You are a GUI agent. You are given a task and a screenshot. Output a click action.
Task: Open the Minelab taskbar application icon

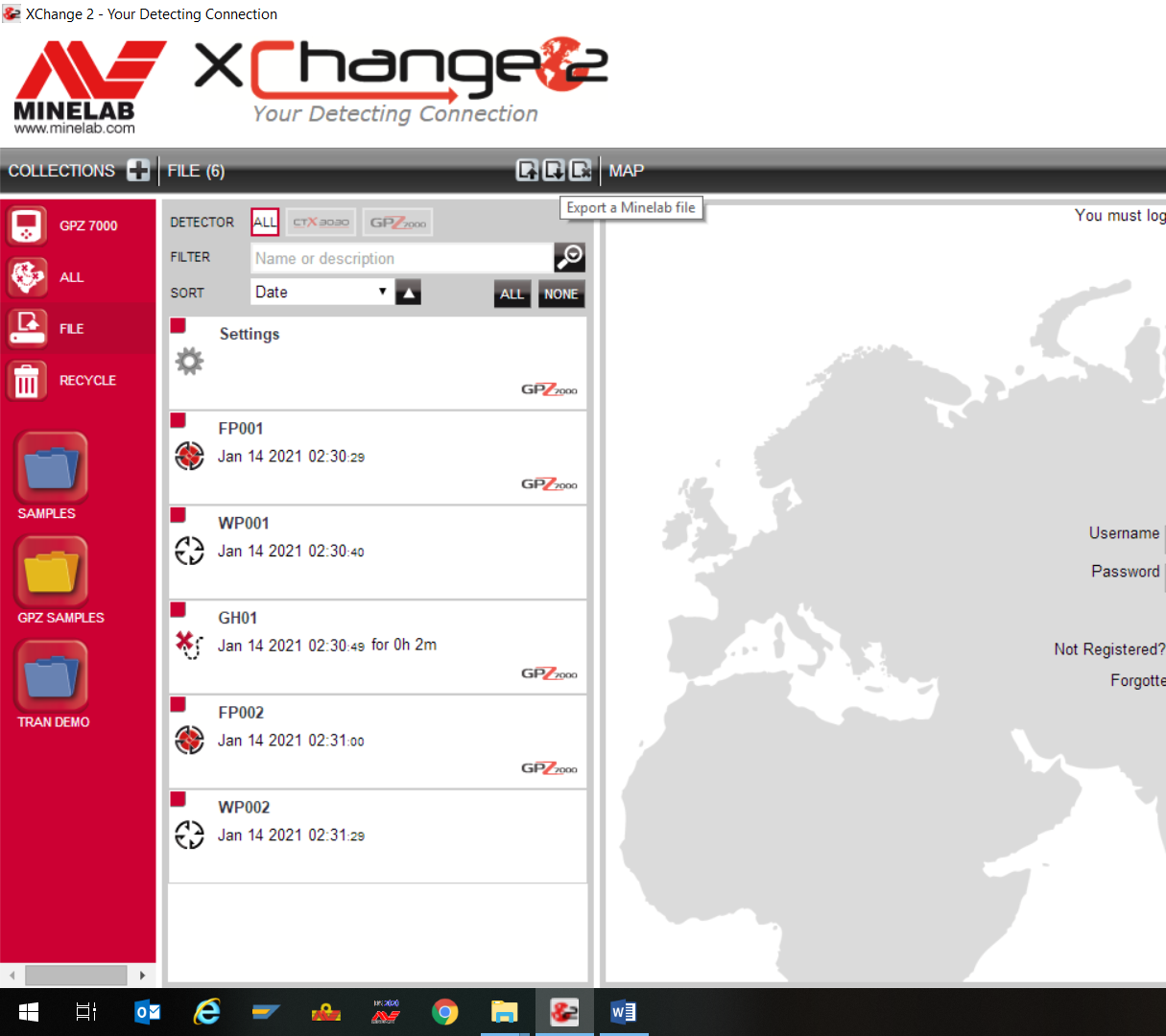click(x=385, y=1012)
